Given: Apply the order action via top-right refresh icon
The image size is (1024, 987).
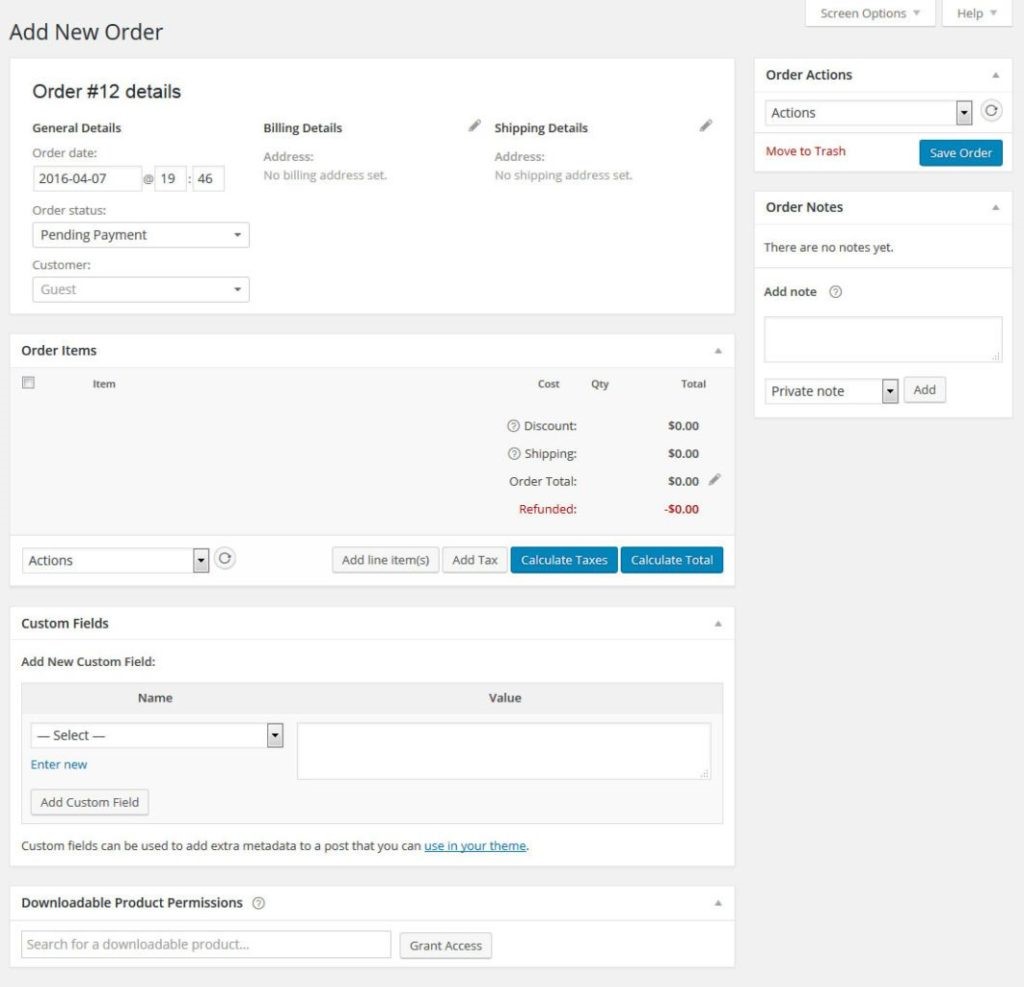Looking at the screenshot, I should click(990, 112).
